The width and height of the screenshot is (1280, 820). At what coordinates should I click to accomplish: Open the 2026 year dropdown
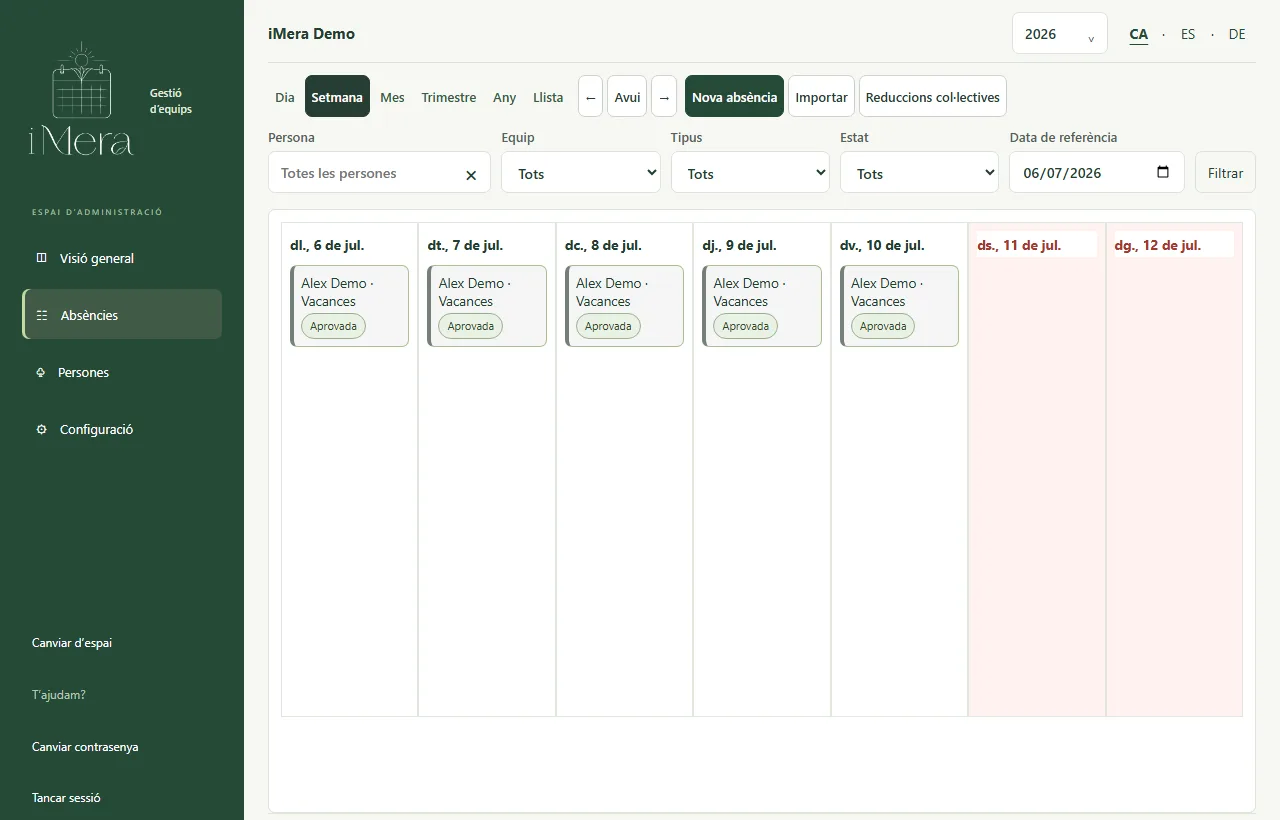[1060, 33]
